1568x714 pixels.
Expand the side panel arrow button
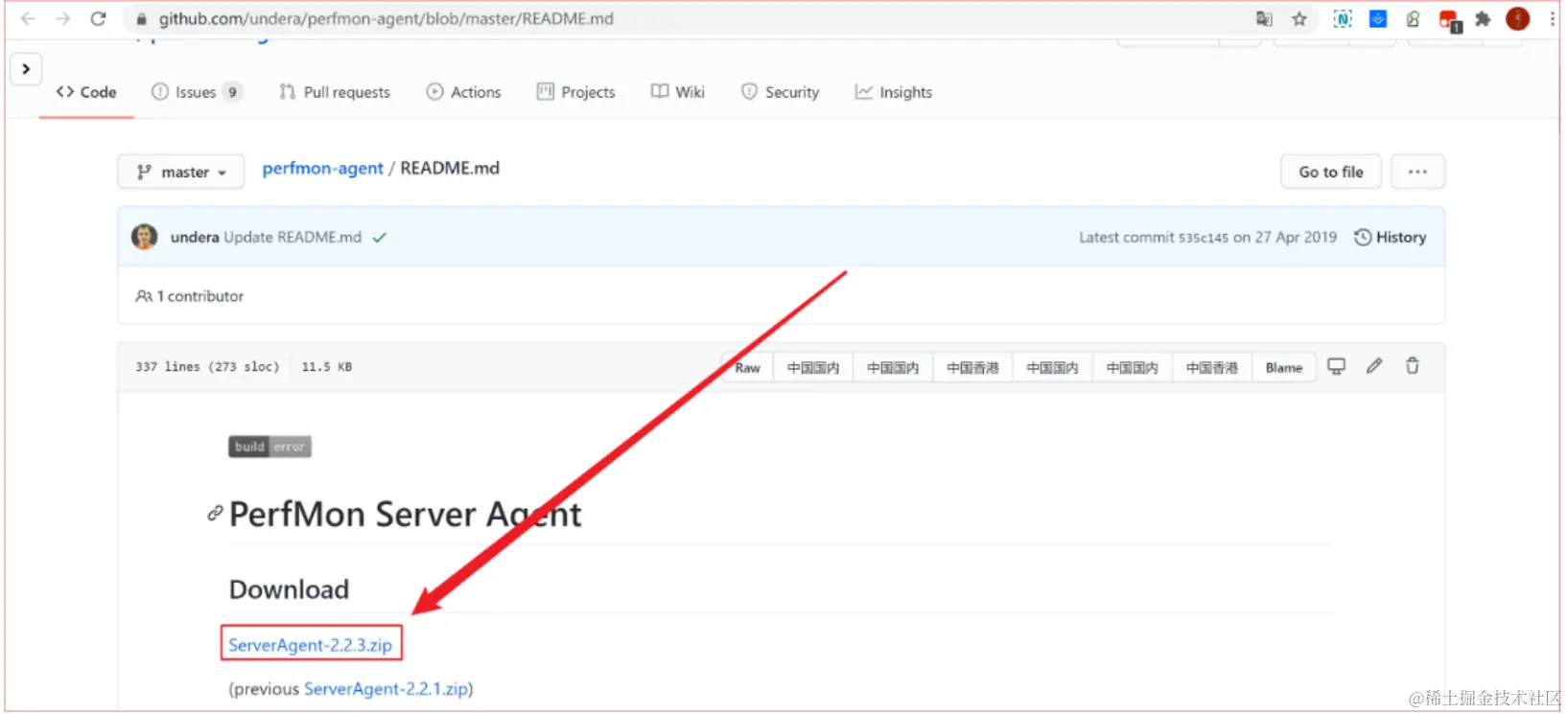26,69
